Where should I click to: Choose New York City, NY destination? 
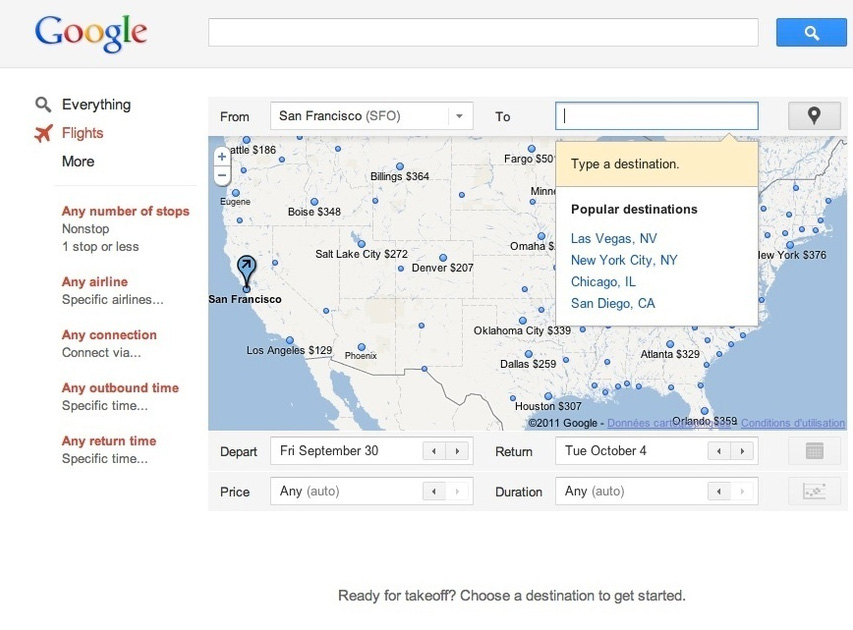(624, 260)
